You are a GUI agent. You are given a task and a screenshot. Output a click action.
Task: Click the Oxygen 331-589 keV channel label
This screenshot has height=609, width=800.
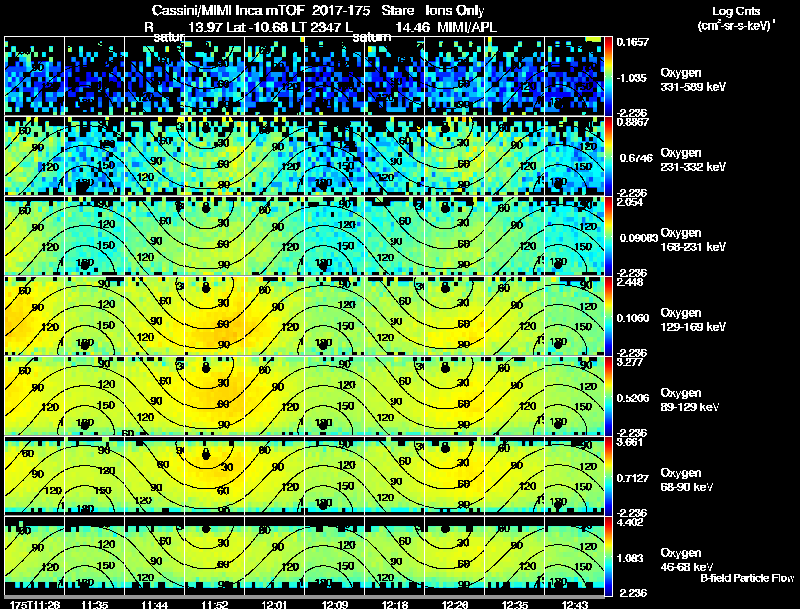[x=693, y=80]
